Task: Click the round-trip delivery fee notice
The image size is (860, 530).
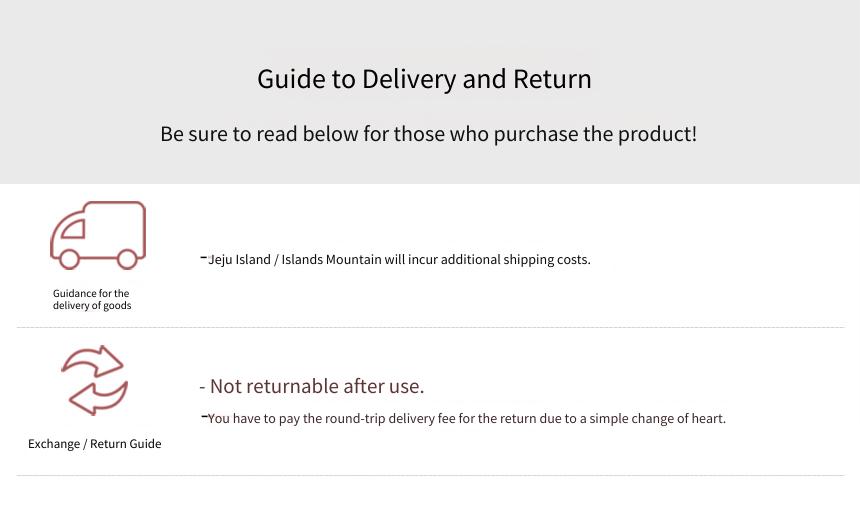Action: coord(463,419)
